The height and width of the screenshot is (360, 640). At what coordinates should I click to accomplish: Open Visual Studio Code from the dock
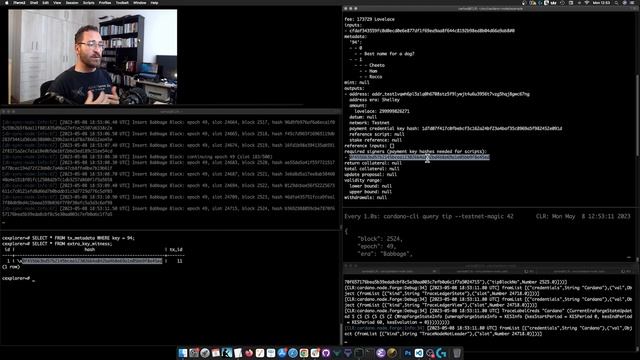[419, 353]
